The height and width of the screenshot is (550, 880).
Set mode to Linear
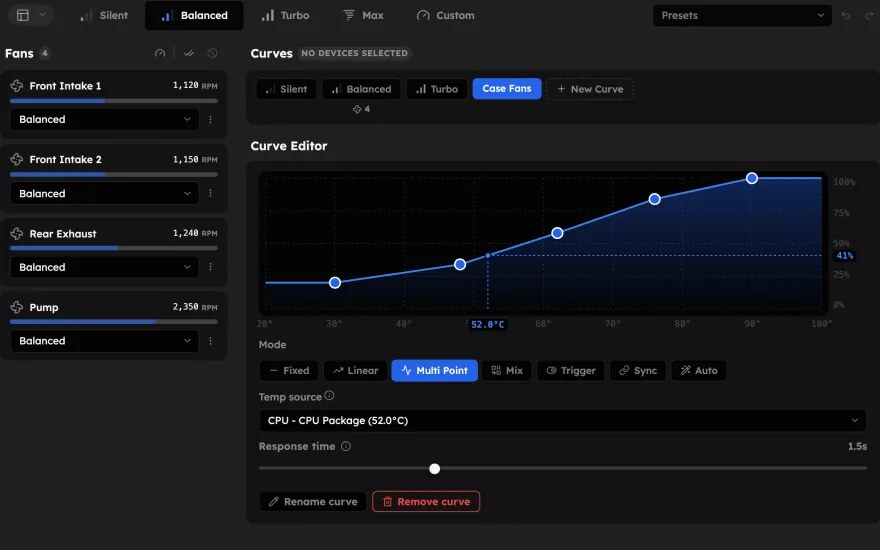[x=355, y=370]
